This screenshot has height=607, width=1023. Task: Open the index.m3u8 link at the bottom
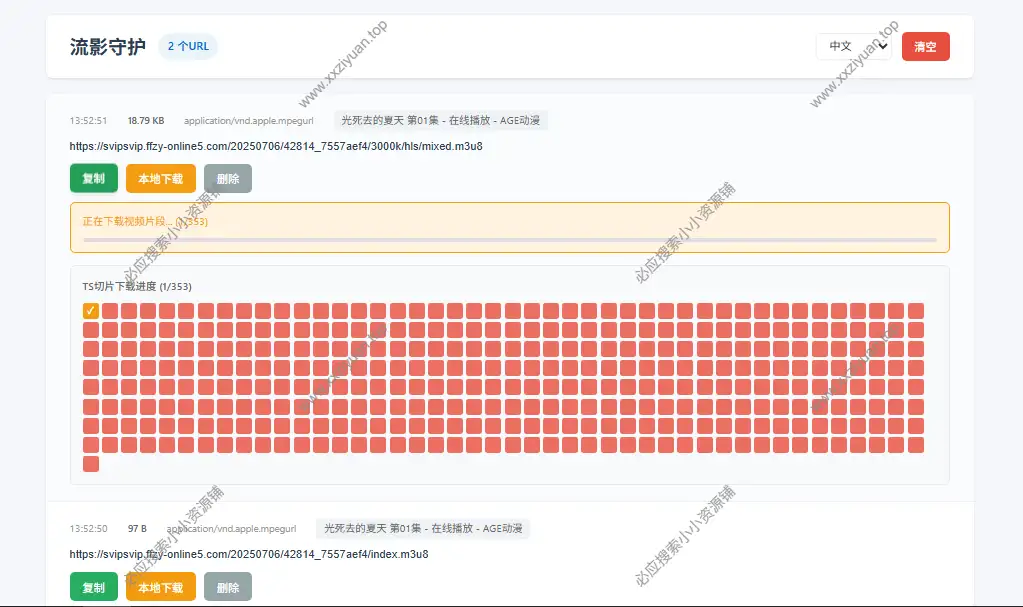248,553
